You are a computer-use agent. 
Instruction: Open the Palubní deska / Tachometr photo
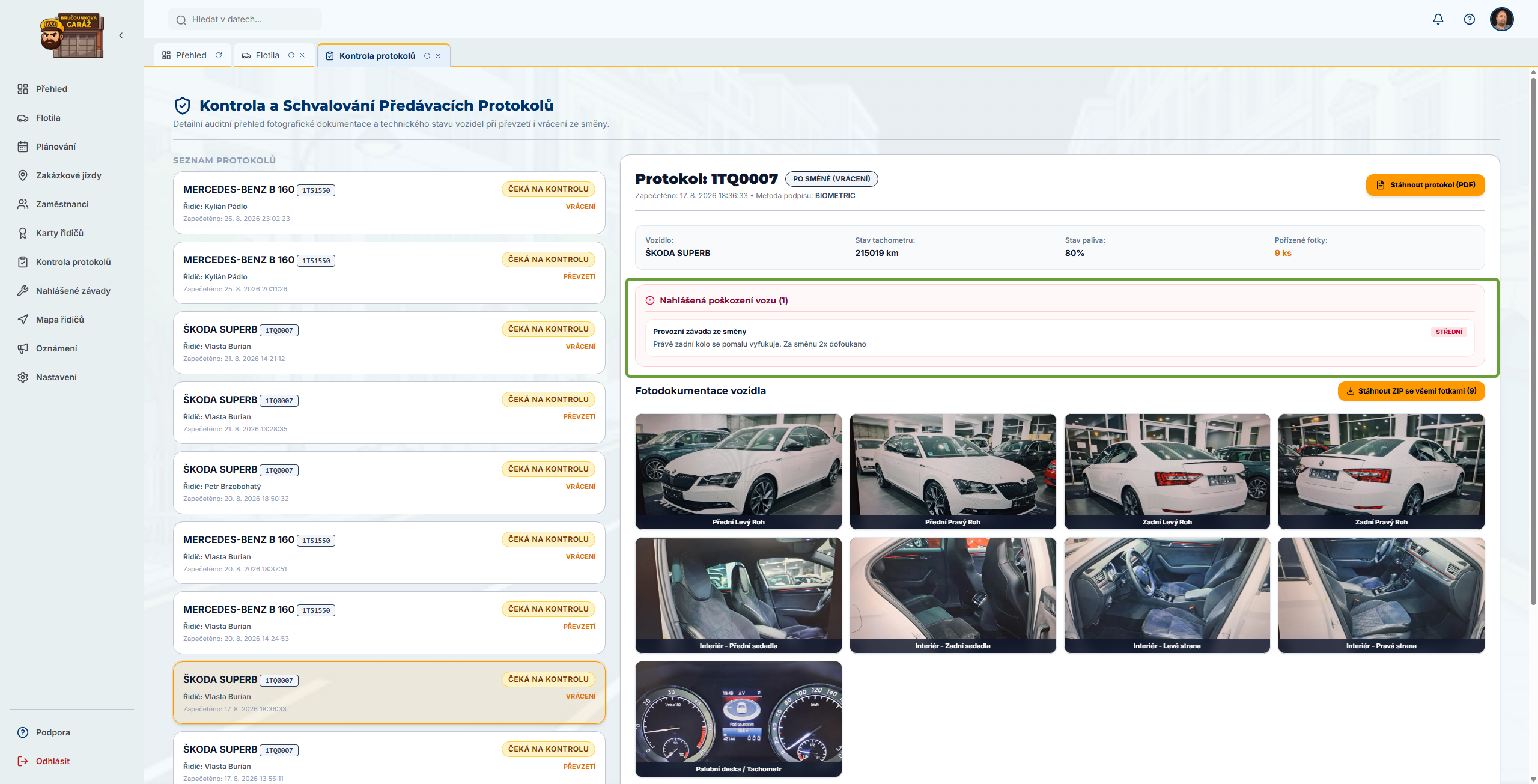point(738,719)
